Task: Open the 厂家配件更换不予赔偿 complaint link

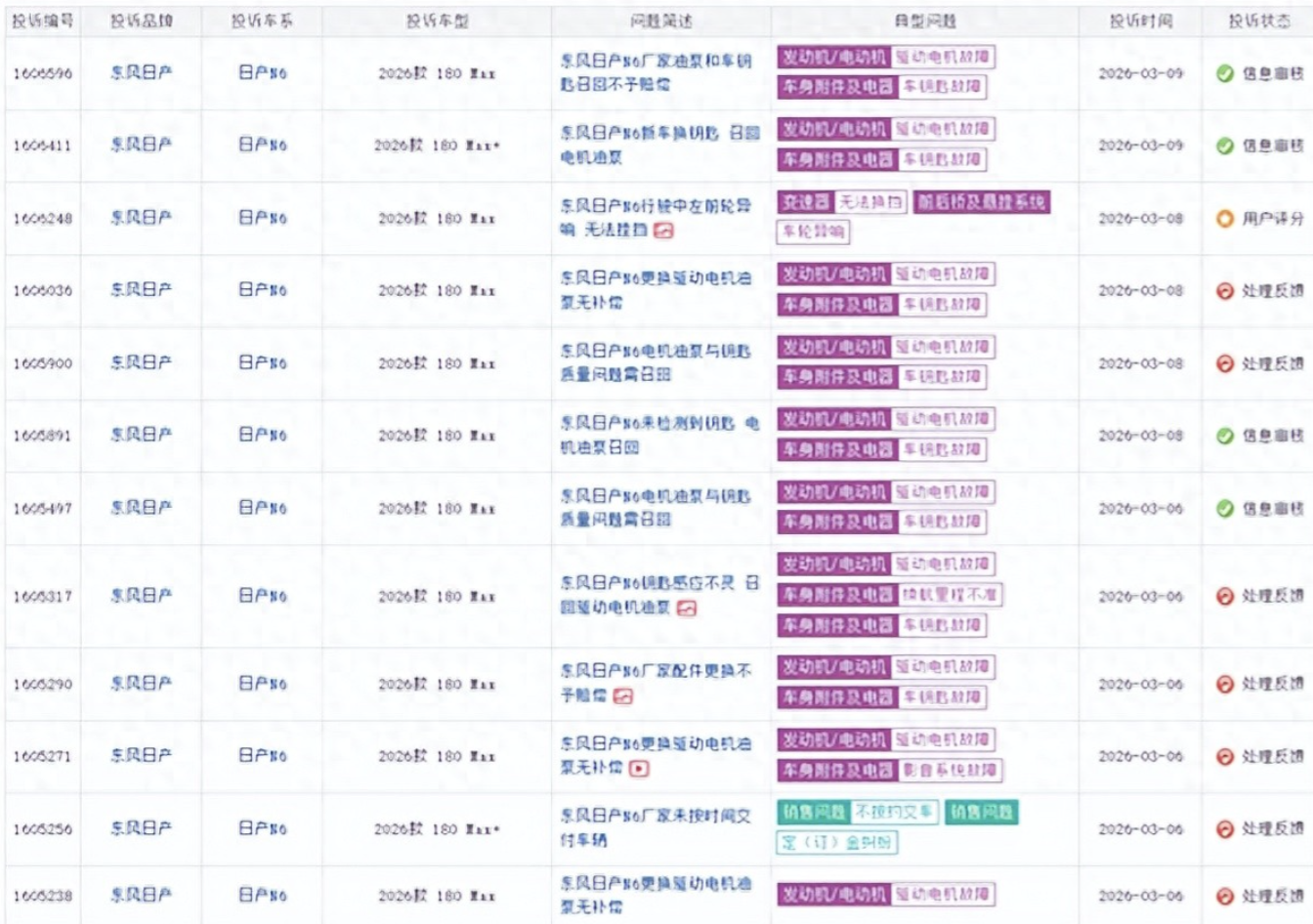Action: [x=656, y=684]
